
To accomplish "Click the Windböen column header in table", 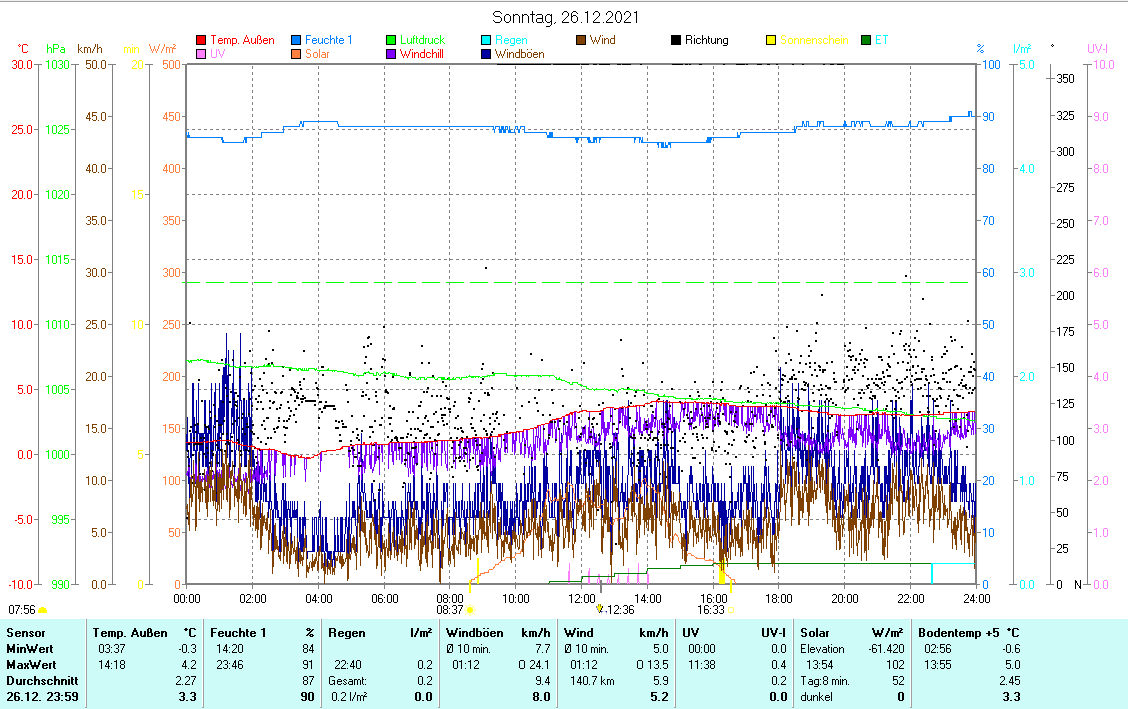I will 474,632.
